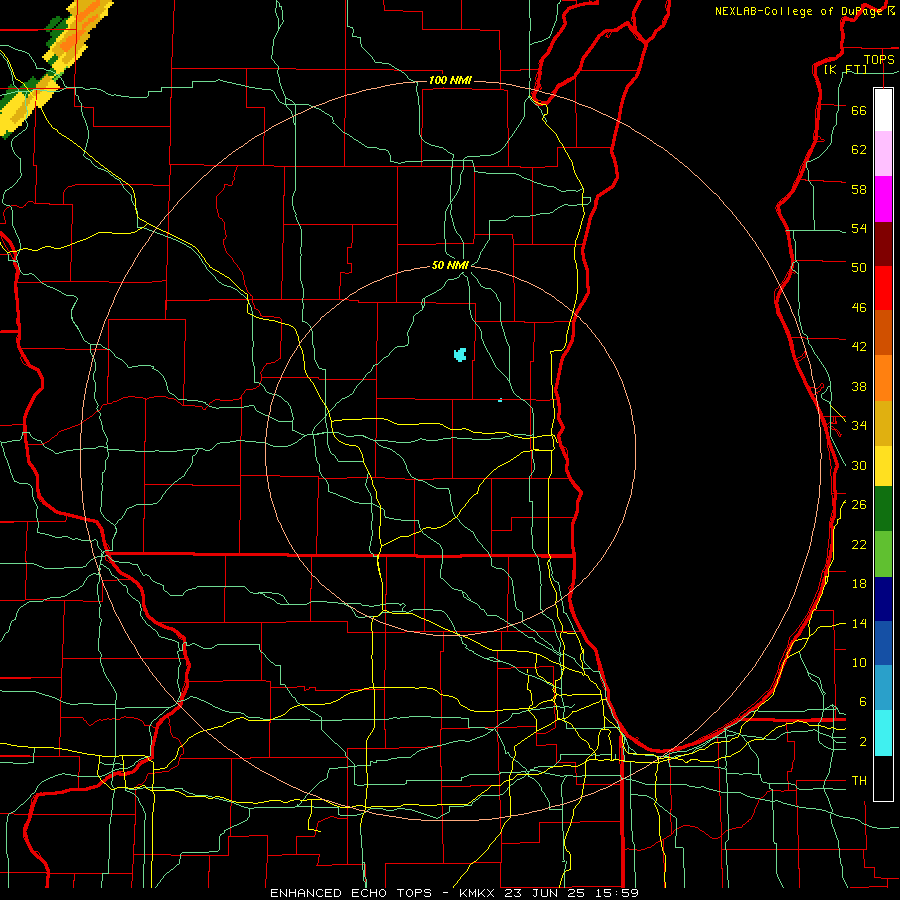This screenshot has width=900, height=900.
Task: Click the legend label 30
Action: pyautogui.click(x=859, y=465)
